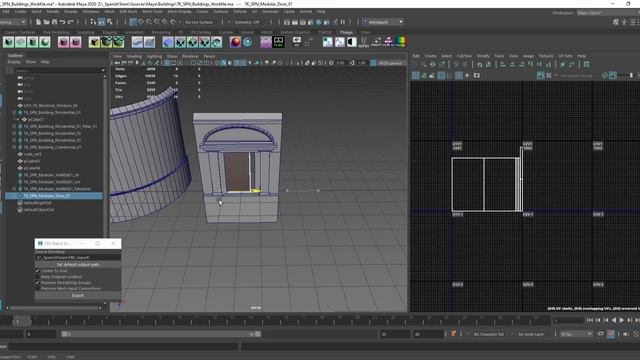Viewport: 640px width, 360px height.
Task: Click the Export button in FBX dialog
Action: tap(78, 295)
